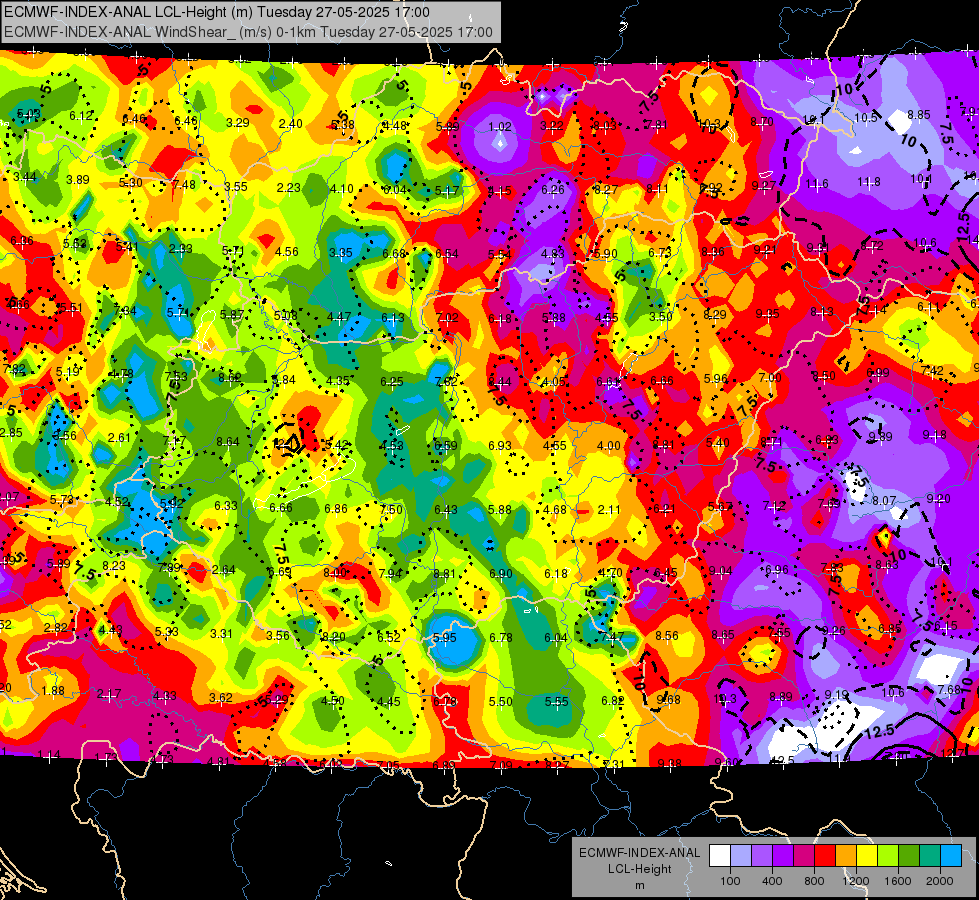Image resolution: width=979 pixels, height=900 pixels.
Task: Click the wind shear value 2.17
Action: tap(109, 695)
